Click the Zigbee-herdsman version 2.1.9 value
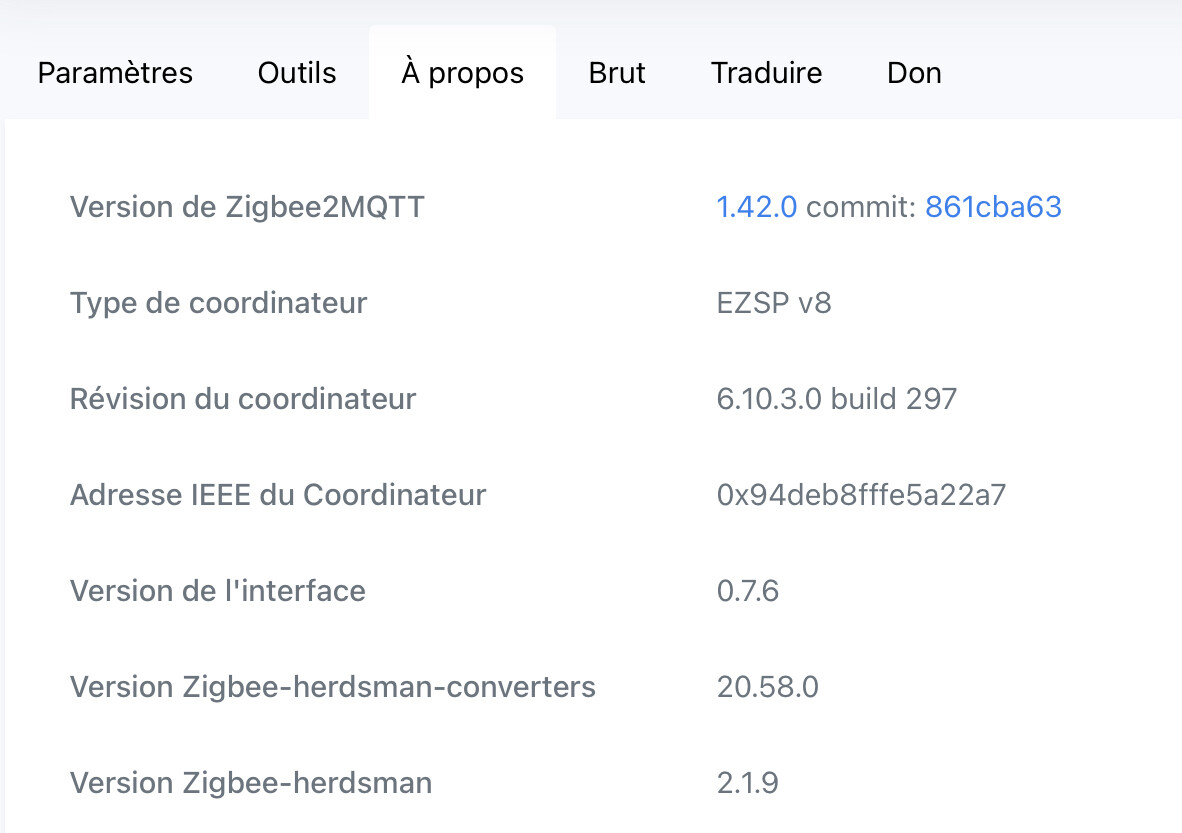This screenshot has width=1182, height=833. click(747, 782)
